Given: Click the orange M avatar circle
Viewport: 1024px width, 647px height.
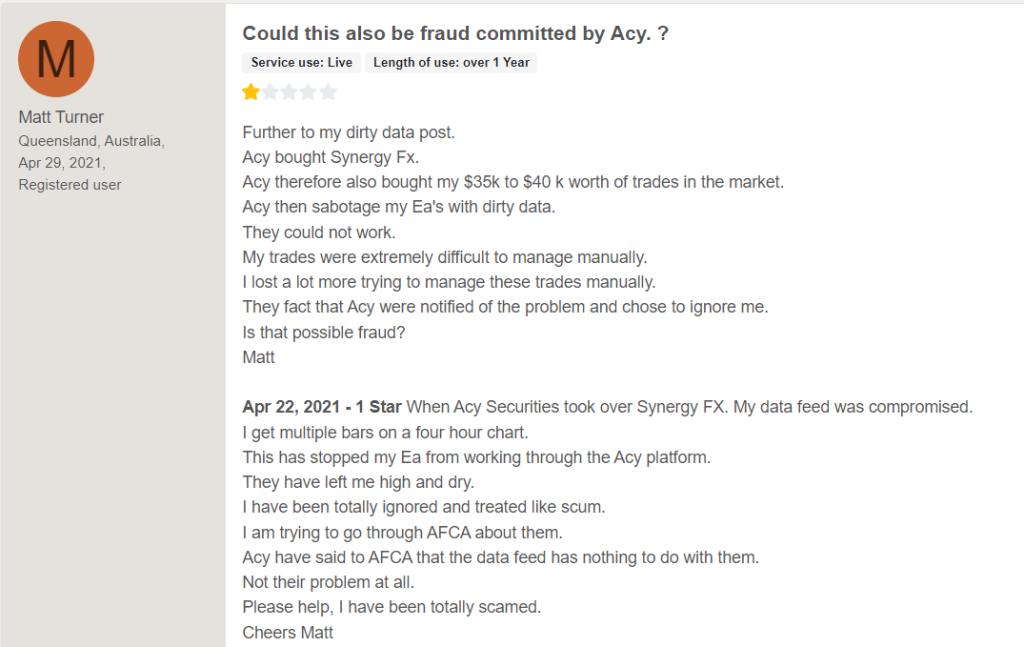Looking at the screenshot, I should point(56,59).
